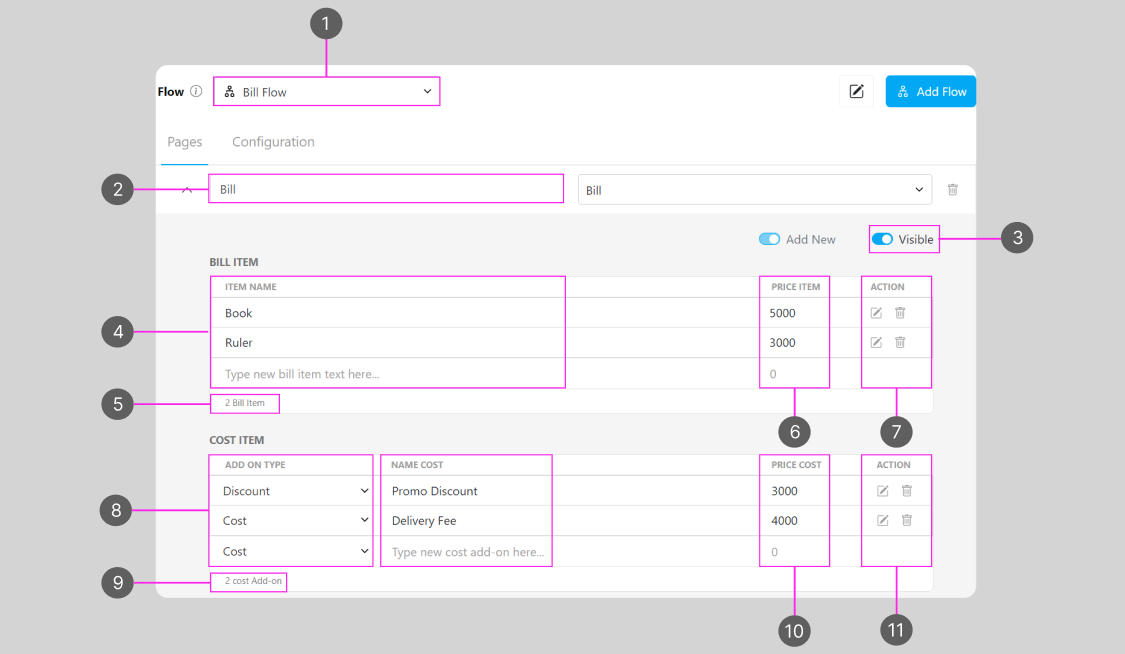Click the new cost add-on name field
This screenshot has width=1125, height=654.
(467, 552)
